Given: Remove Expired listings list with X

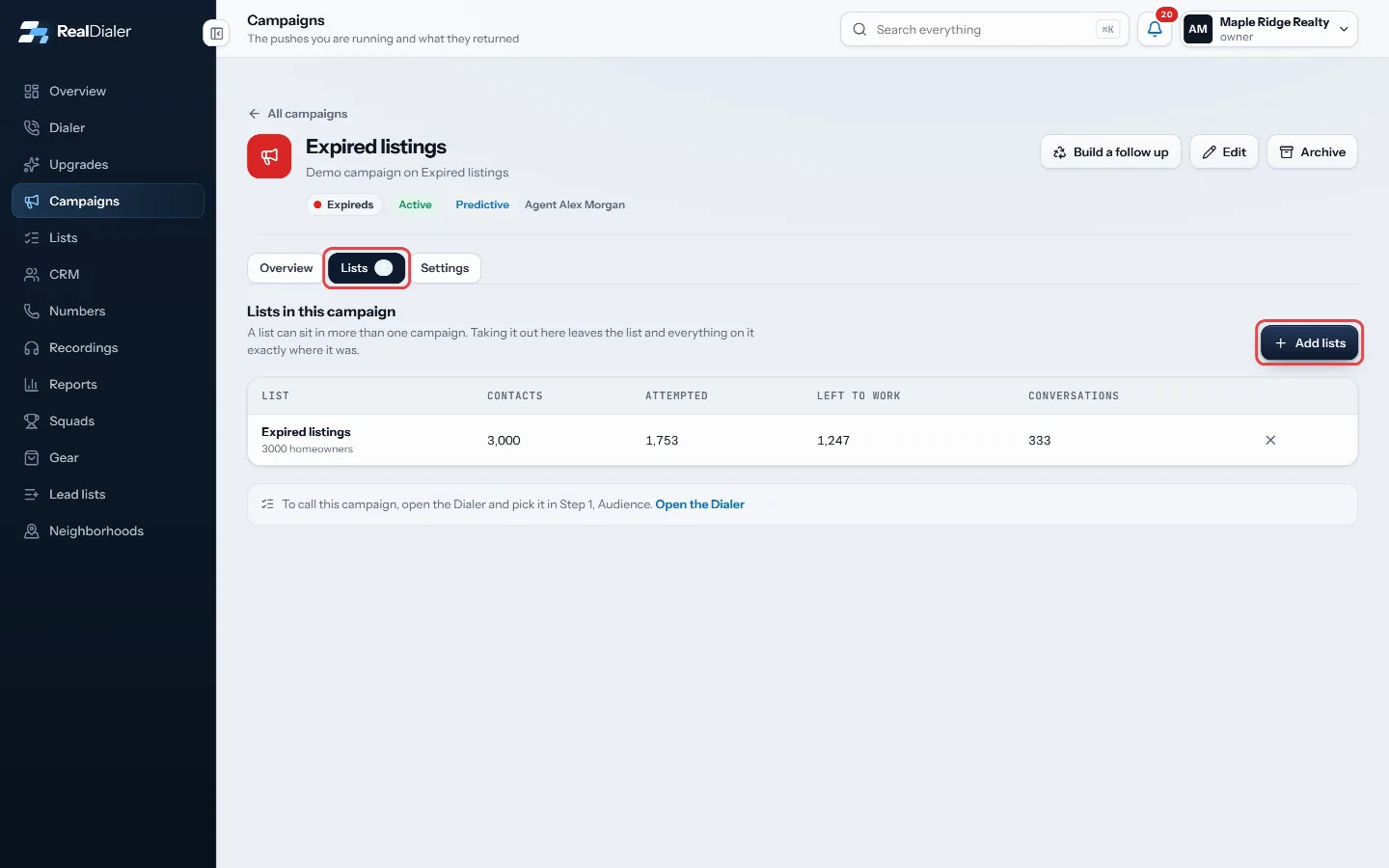Looking at the screenshot, I should point(1270,441).
